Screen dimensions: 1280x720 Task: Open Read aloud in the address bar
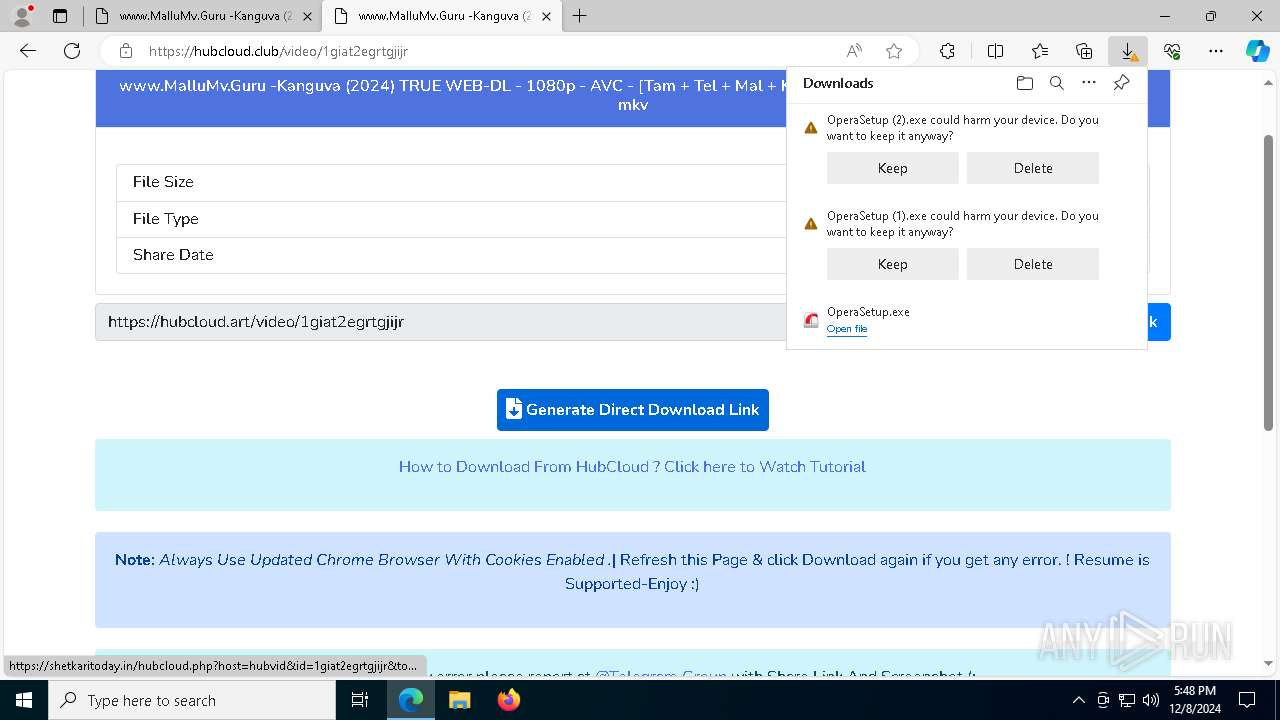(x=854, y=51)
